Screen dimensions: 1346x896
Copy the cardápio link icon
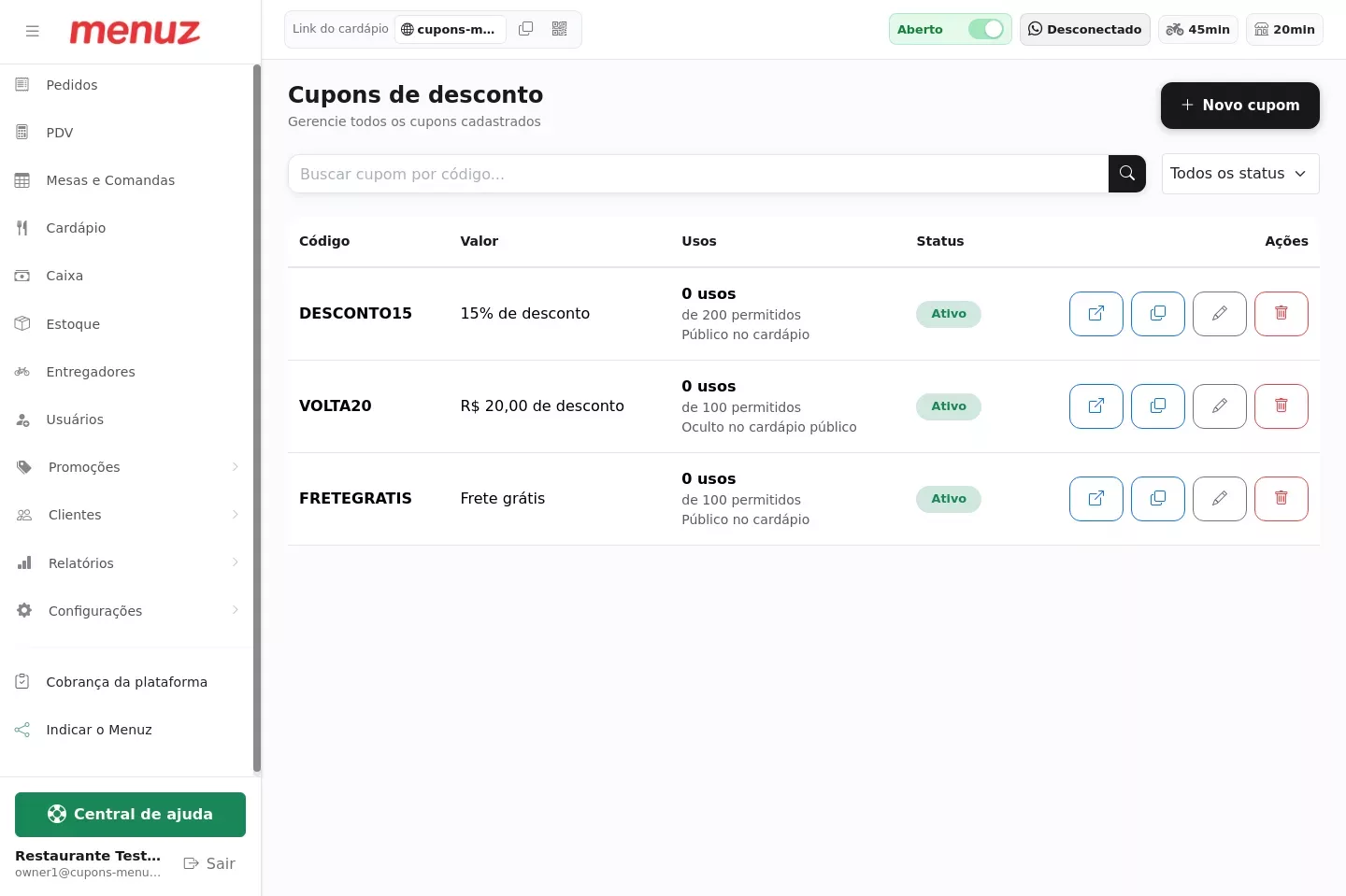tap(526, 29)
